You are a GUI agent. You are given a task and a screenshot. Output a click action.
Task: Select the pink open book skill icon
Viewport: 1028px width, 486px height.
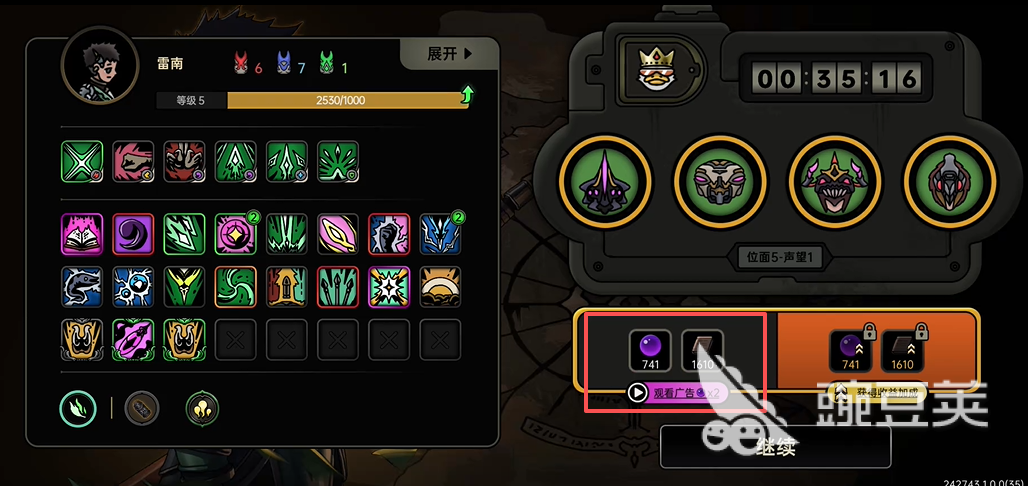(x=82, y=234)
